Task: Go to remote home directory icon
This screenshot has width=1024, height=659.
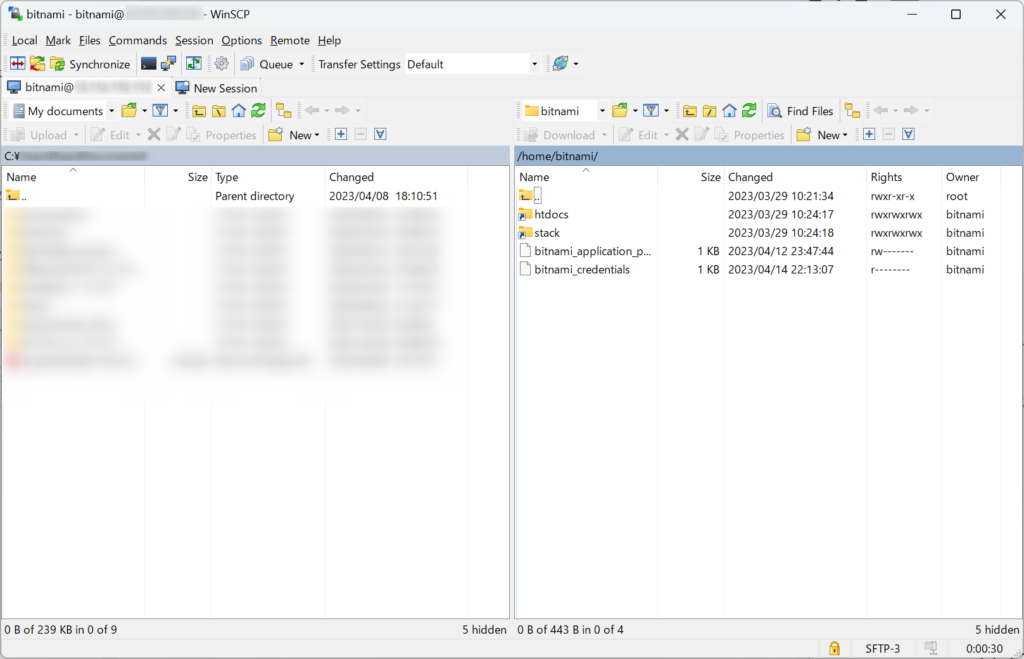Action: 729,110
